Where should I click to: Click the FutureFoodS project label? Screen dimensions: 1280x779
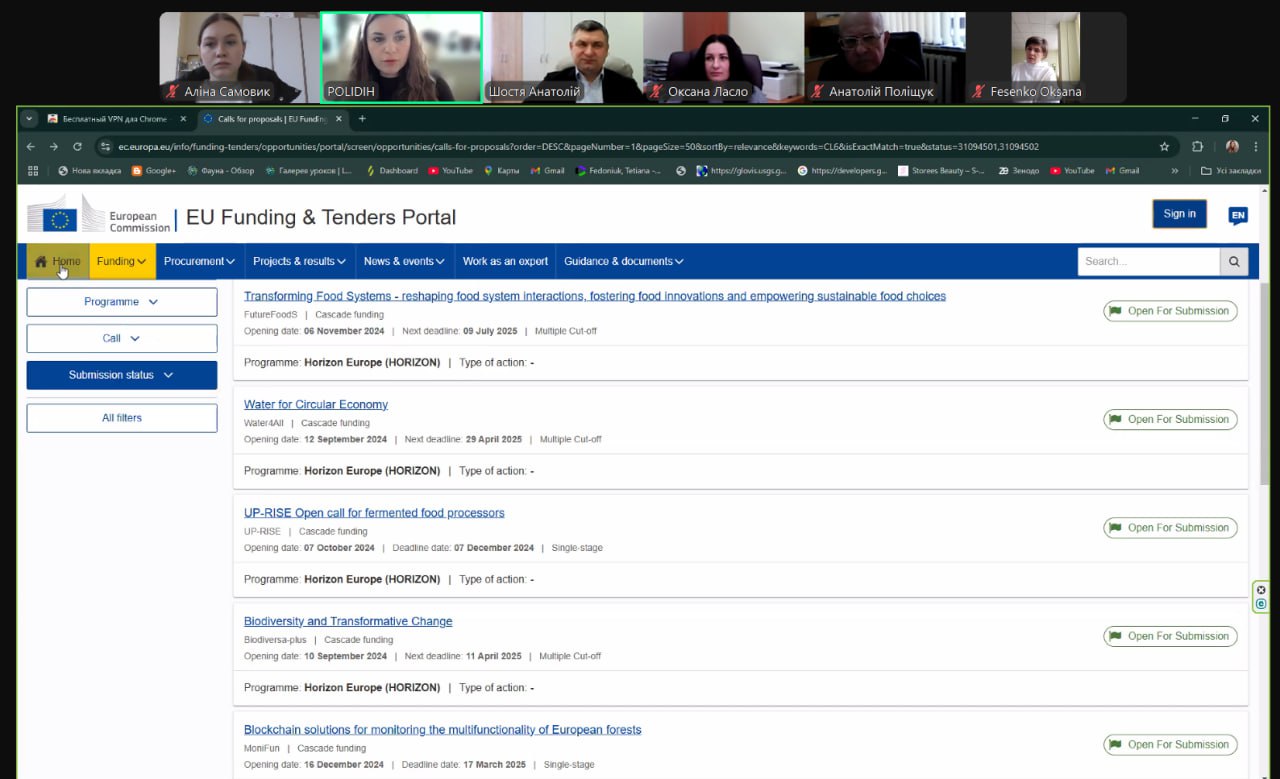click(x=271, y=314)
